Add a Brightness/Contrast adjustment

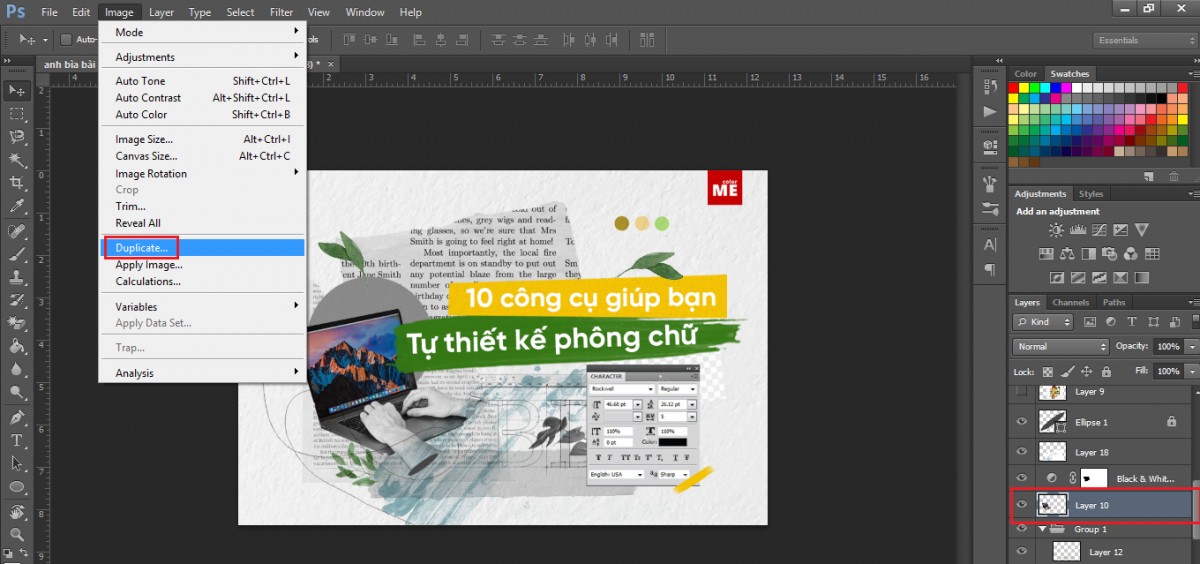point(1056,230)
